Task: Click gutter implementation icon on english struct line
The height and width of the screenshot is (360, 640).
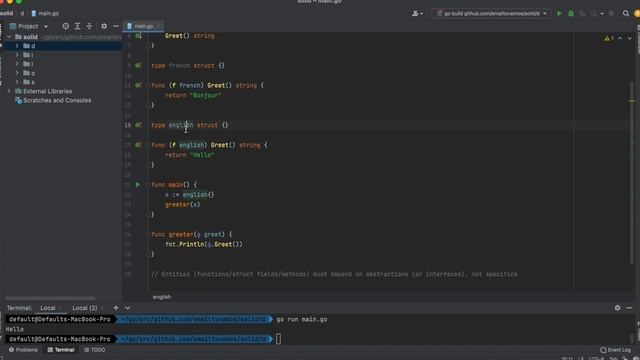Action: (x=138, y=125)
